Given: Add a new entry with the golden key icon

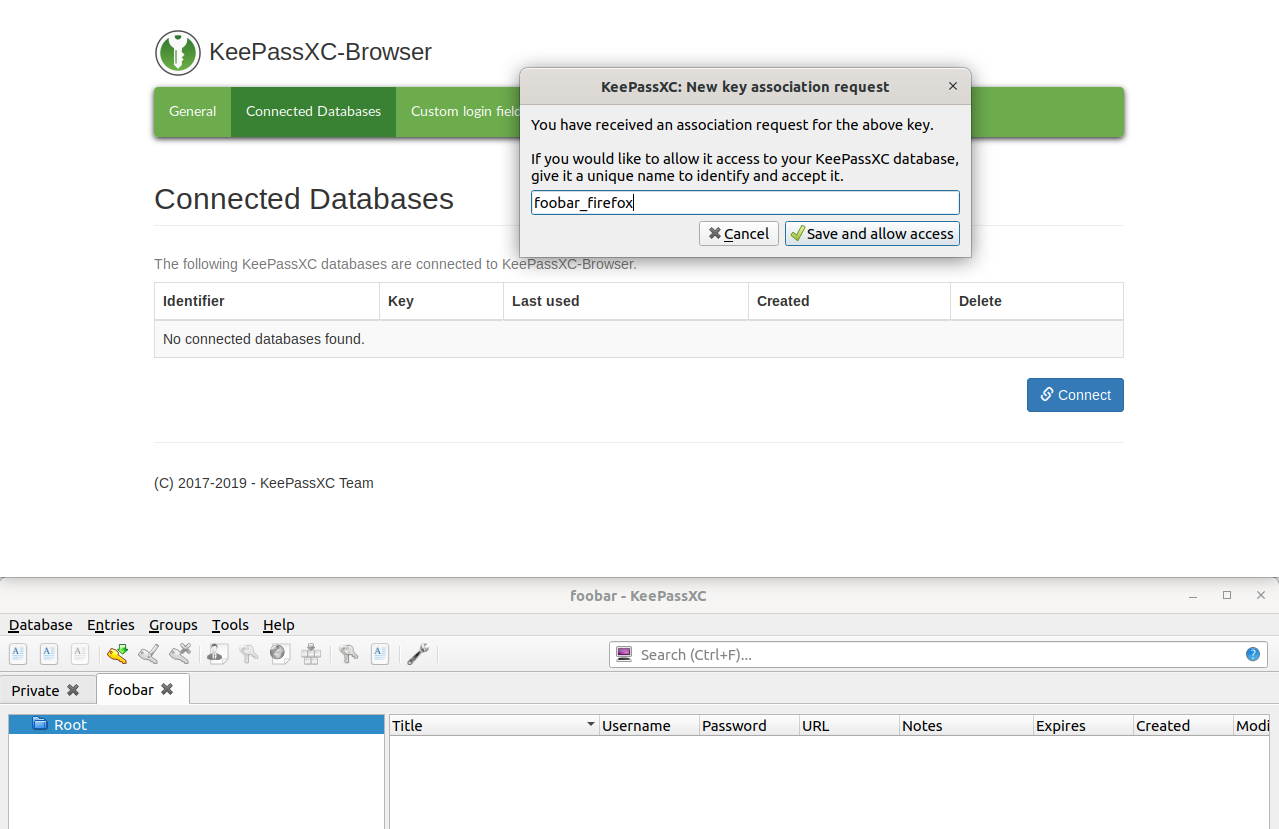Looking at the screenshot, I should point(118,654).
